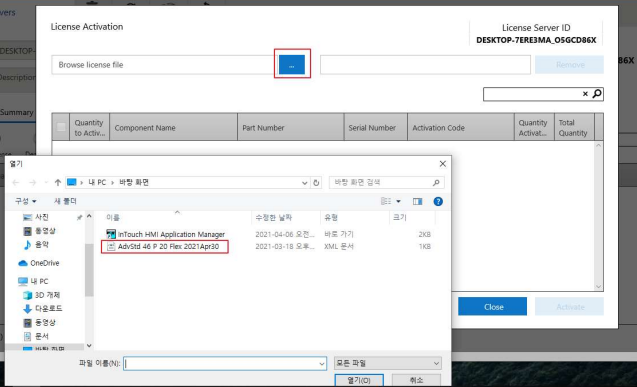Image resolution: width=637 pixels, height=387 pixels.
Task: Close the 열기 file dialog with X
Action: [443, 164]
